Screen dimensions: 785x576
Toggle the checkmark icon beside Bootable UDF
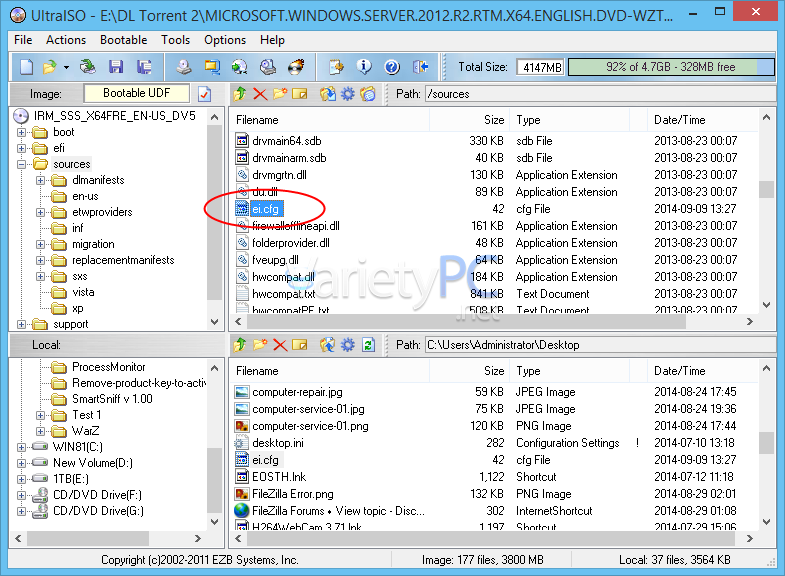point(205,94)
